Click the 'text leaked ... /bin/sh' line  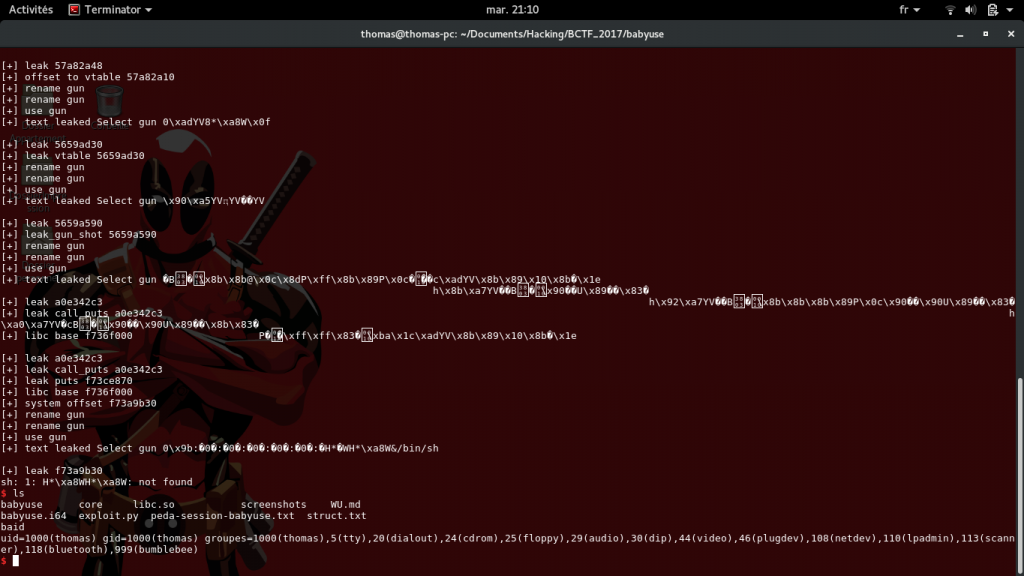(219, 449)
